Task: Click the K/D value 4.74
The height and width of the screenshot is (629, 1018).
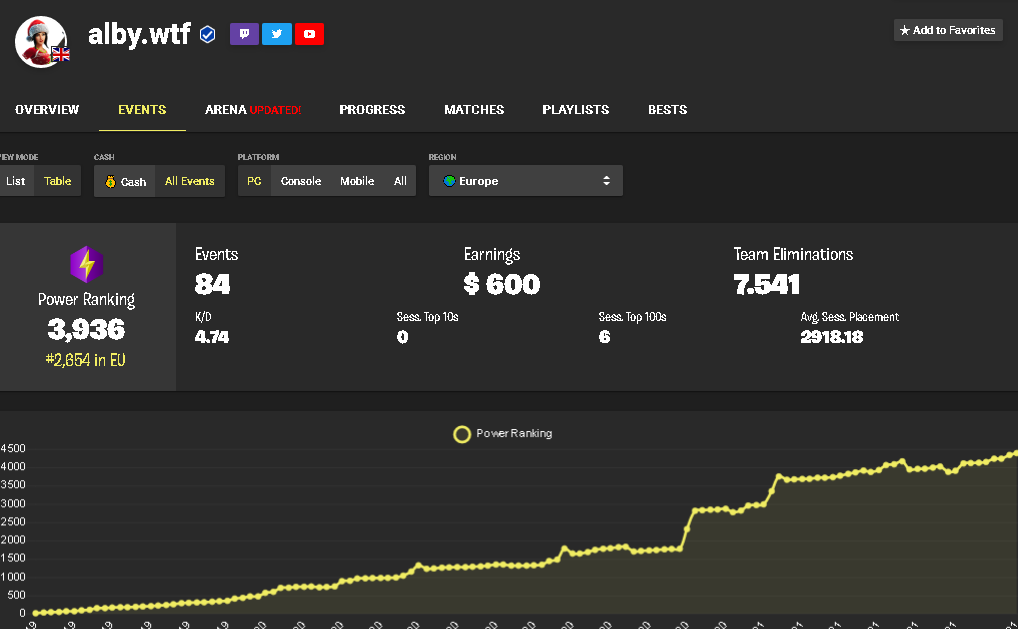Action: (x=212, y=337)
